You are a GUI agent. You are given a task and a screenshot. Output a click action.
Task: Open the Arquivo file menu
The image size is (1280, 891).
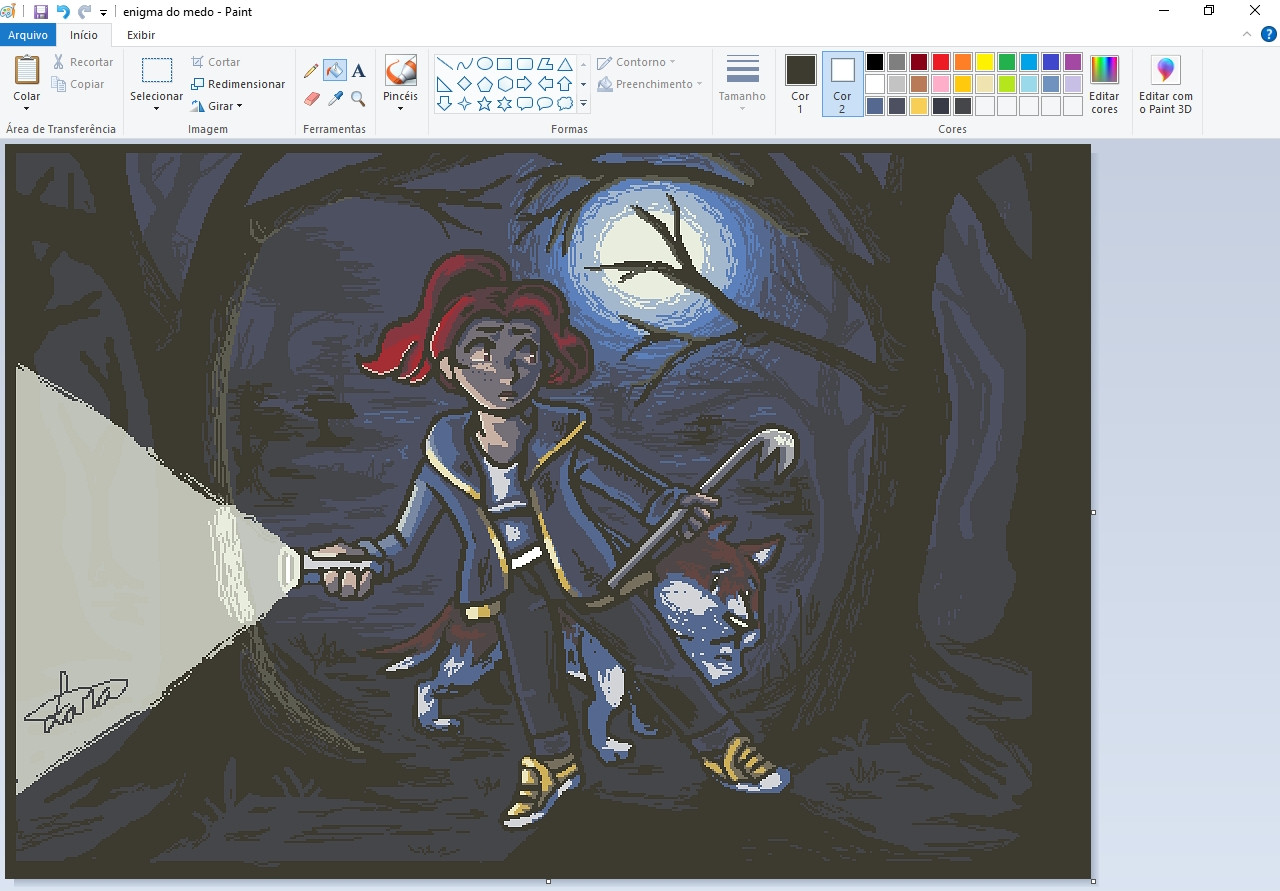coord(27,35)
